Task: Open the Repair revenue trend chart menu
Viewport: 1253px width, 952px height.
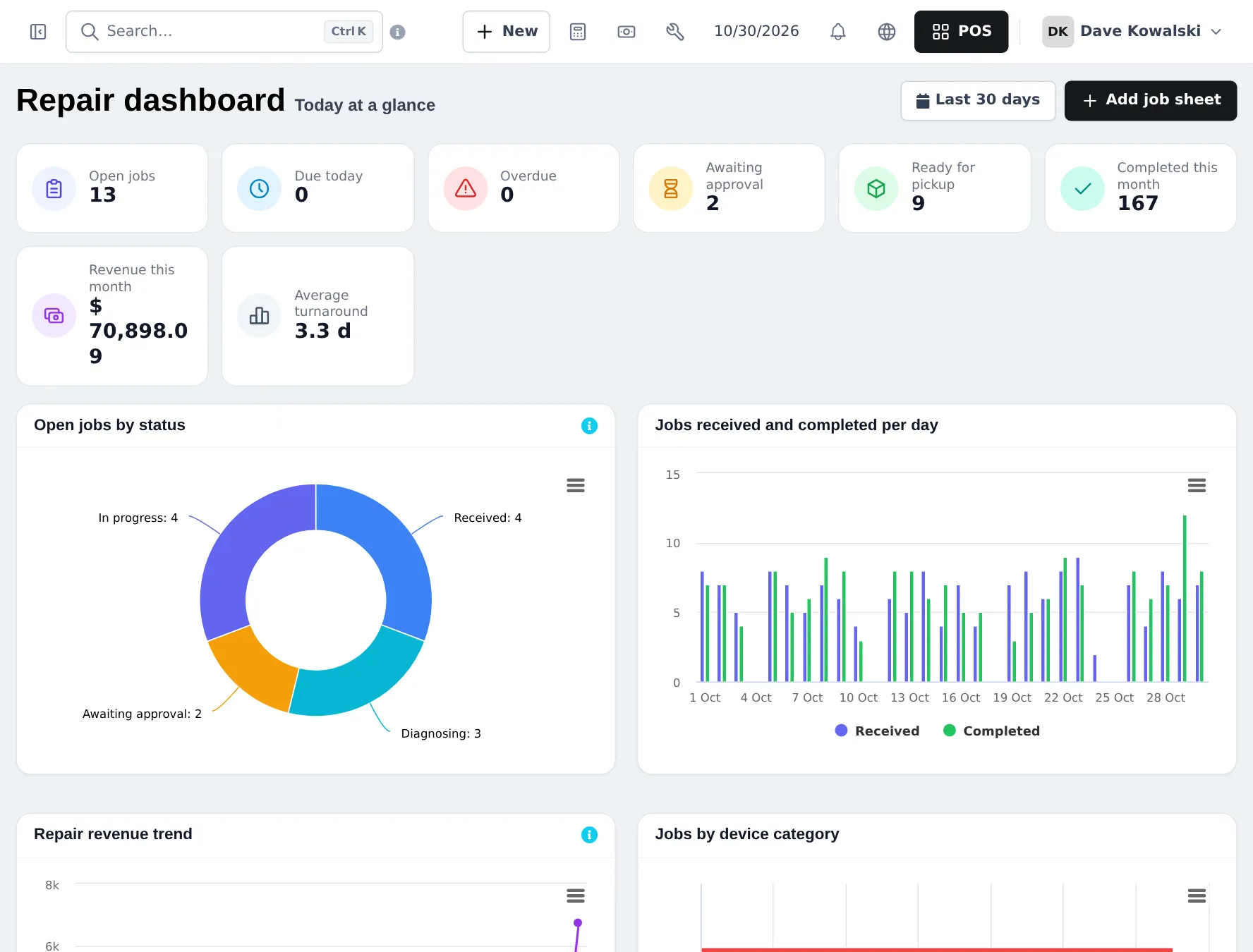Action: point(576,896)
